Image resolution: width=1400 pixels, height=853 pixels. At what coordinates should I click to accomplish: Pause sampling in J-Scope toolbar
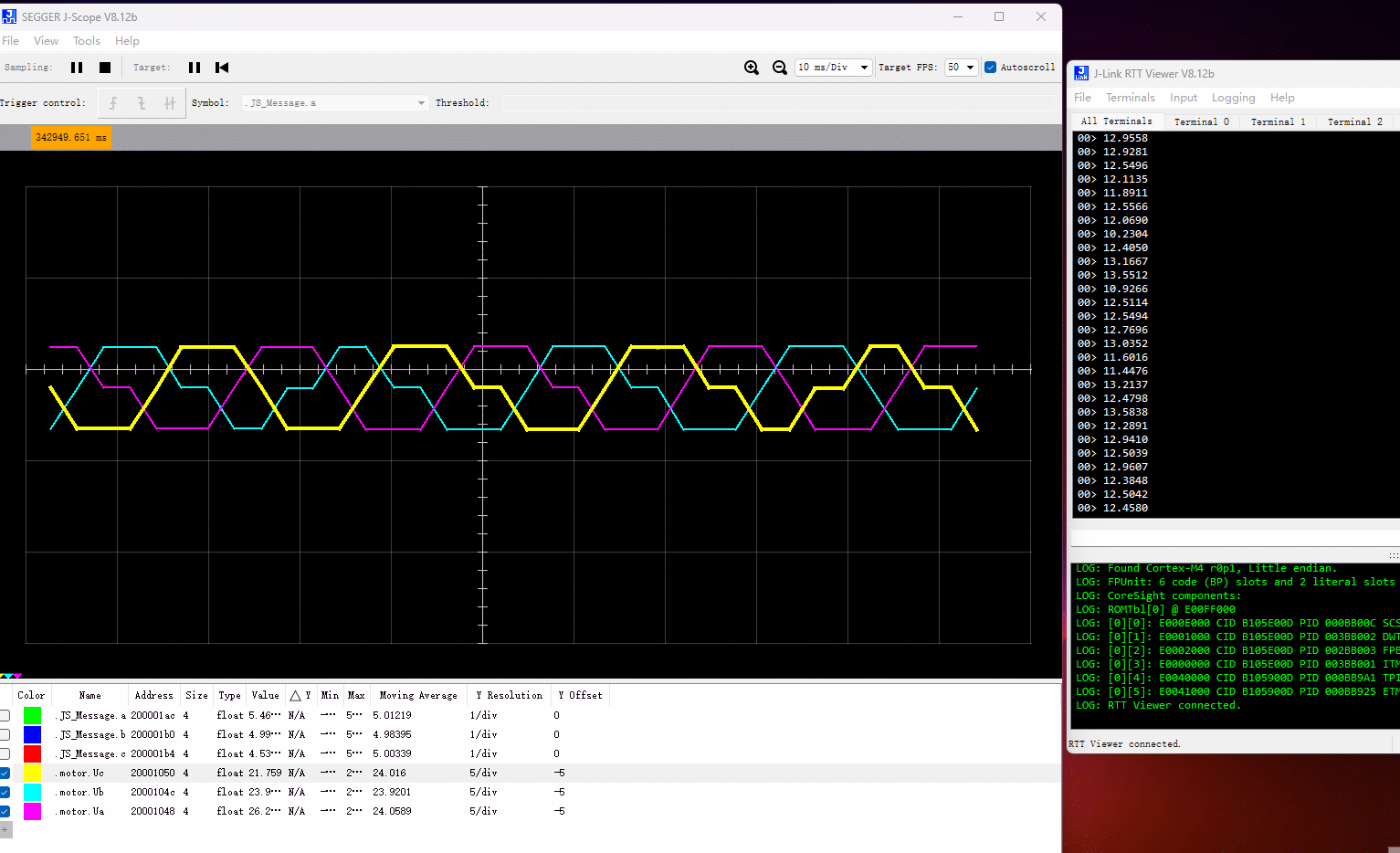(x=77, y=68)
